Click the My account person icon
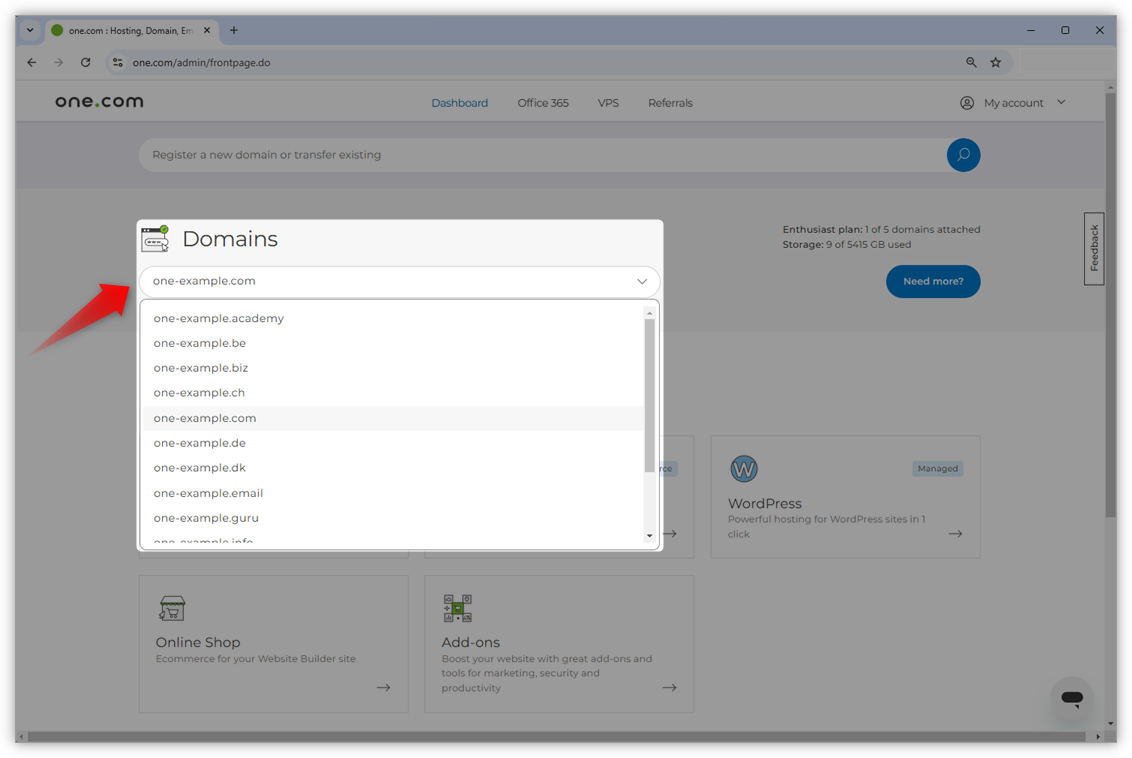 tap(966, 102)
